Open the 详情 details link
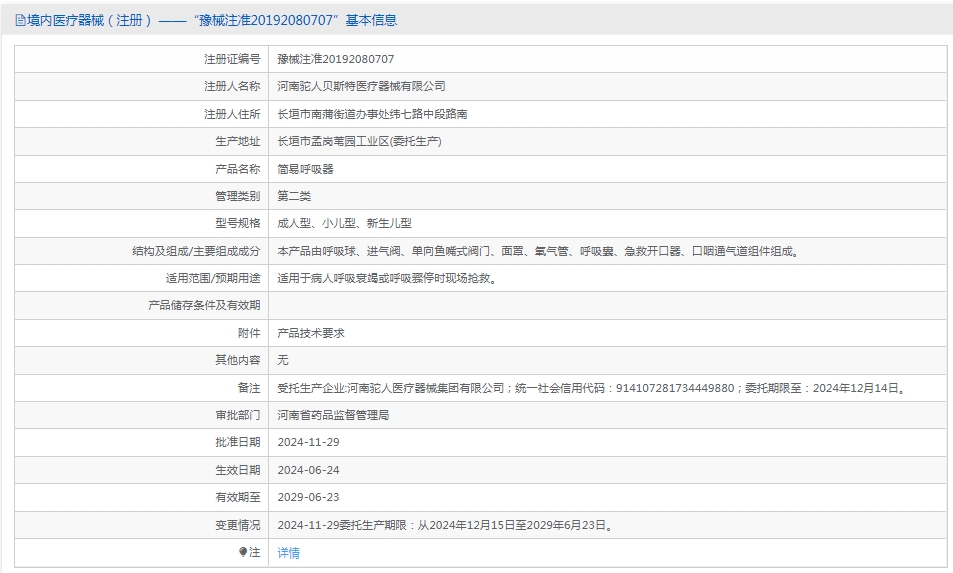This screenshot has height=573, width=953. 288,553
